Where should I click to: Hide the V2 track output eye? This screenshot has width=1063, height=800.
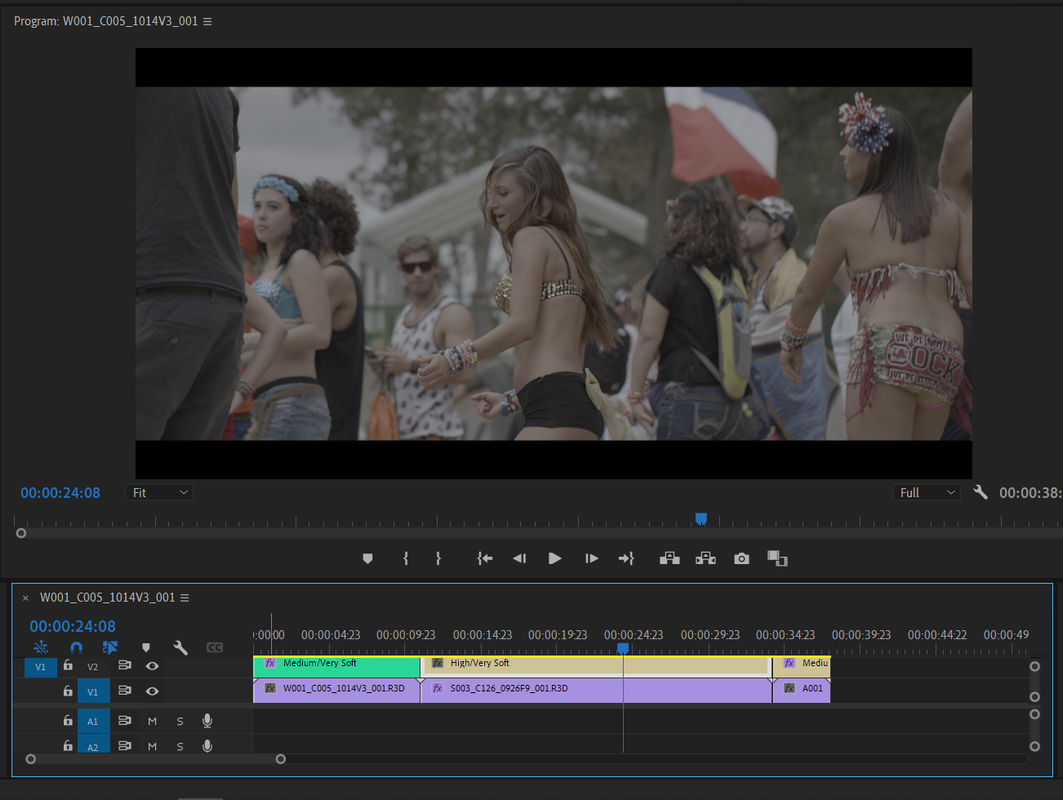153,666
